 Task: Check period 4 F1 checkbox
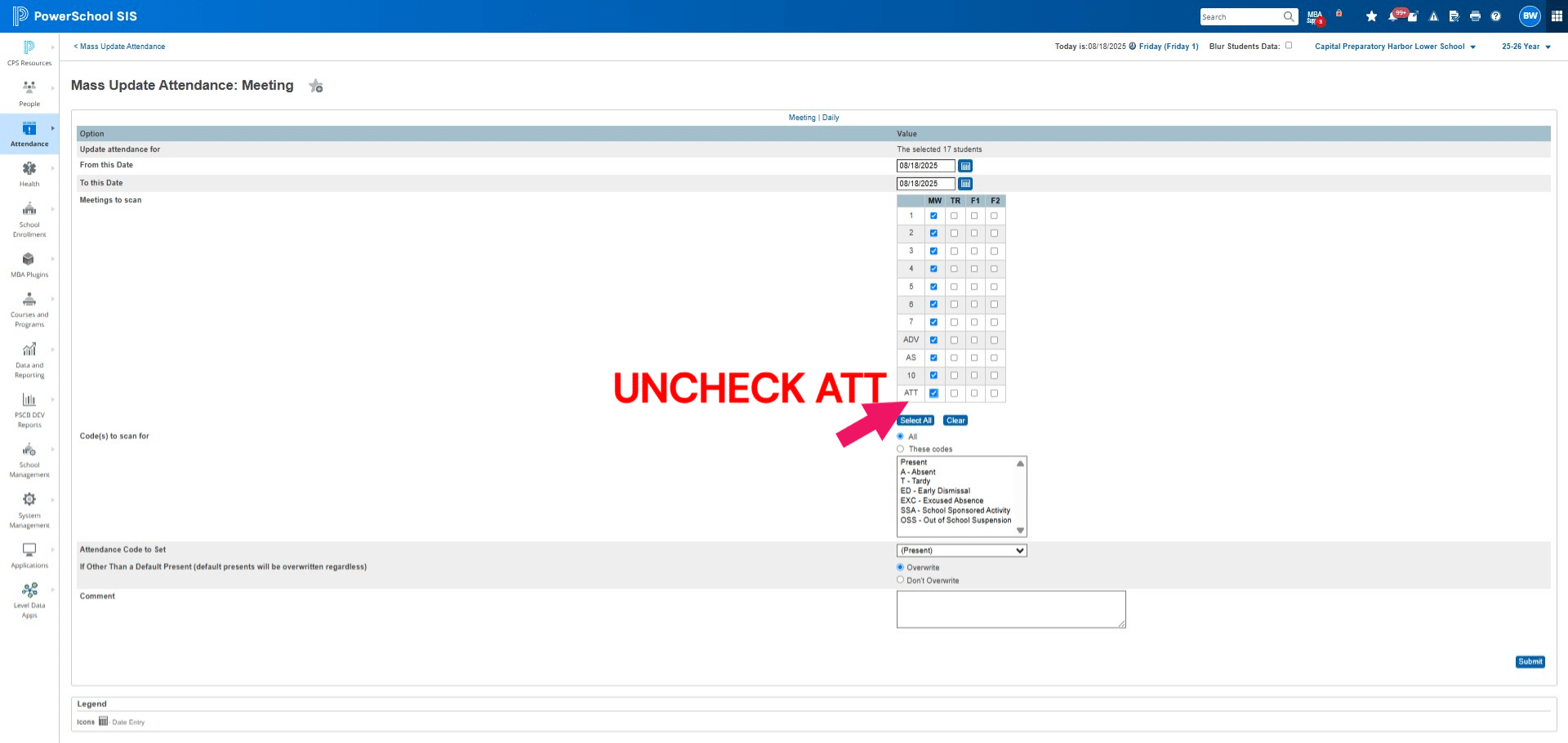(974, 269)
